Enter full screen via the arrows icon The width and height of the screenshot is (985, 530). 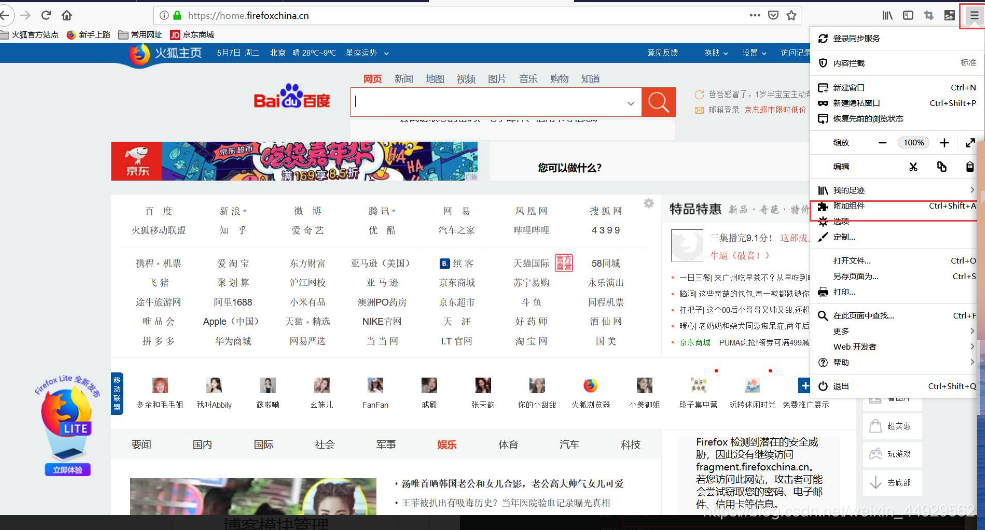tap(971, 143)
